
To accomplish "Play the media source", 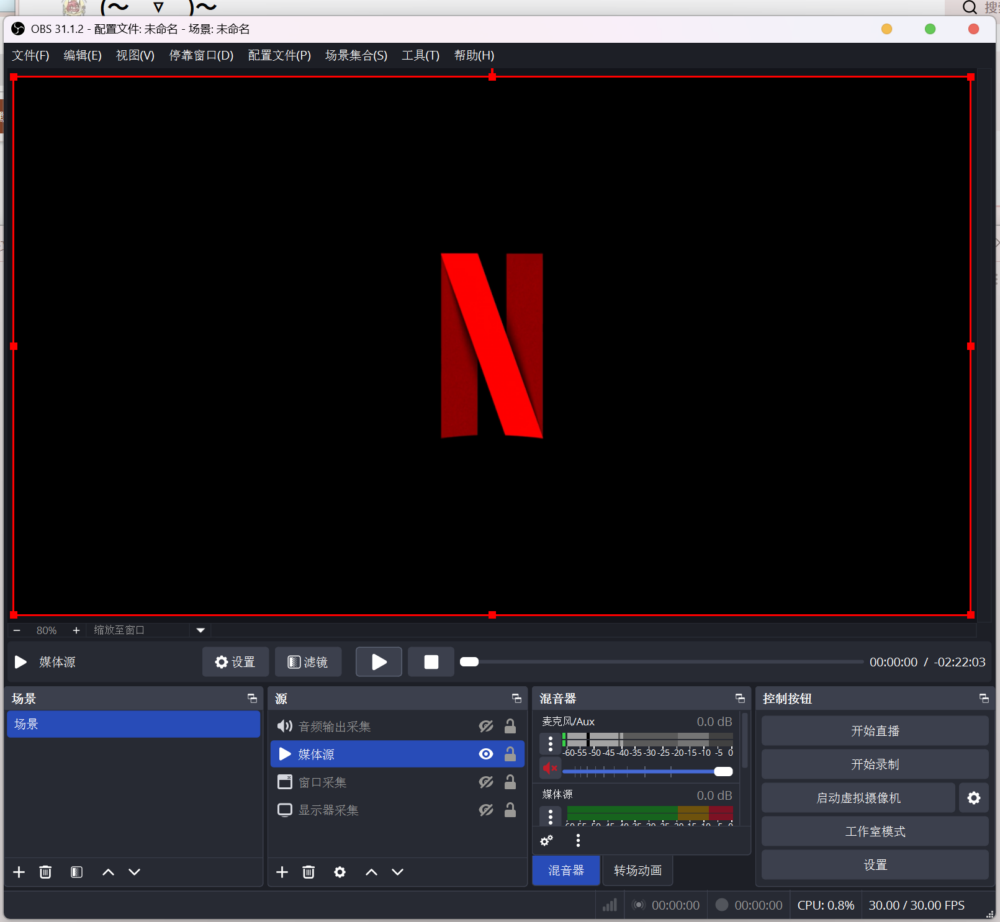I will coord(379,662).
